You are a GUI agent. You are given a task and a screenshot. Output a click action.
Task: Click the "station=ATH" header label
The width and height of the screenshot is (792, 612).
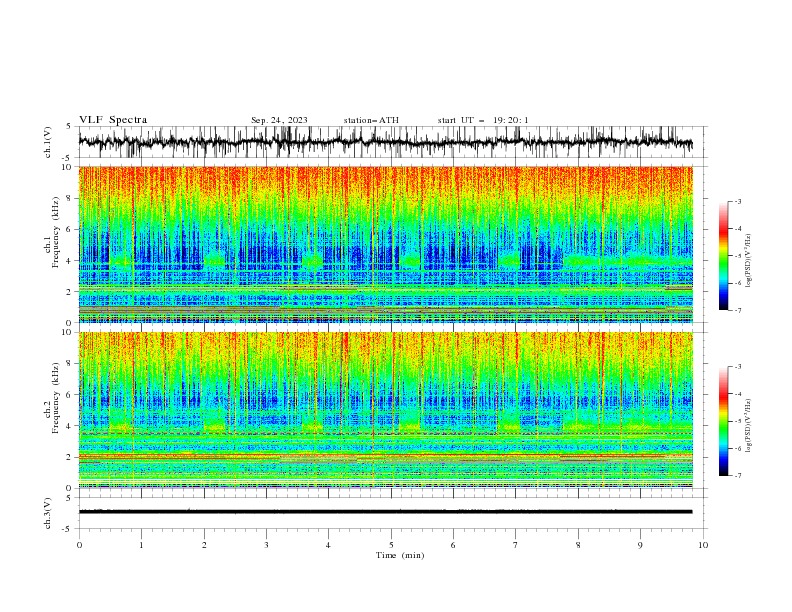click(371, 120)
